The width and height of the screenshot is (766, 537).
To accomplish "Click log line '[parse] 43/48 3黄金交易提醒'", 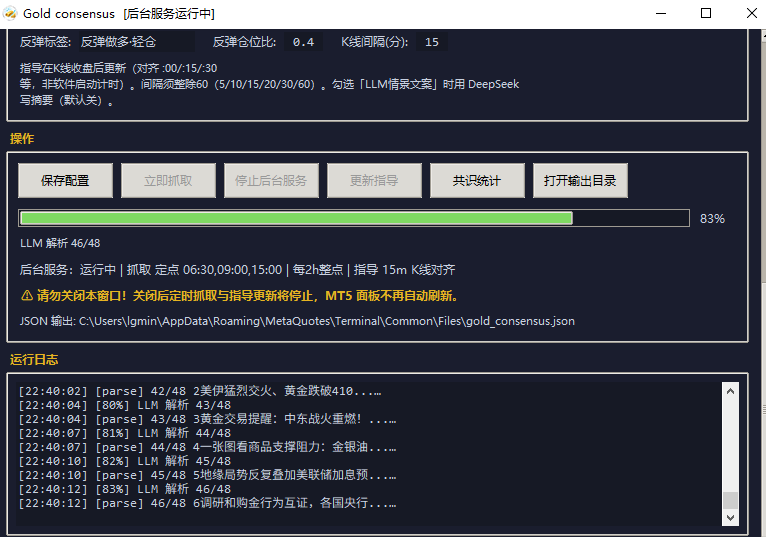I will coord(207,419).
